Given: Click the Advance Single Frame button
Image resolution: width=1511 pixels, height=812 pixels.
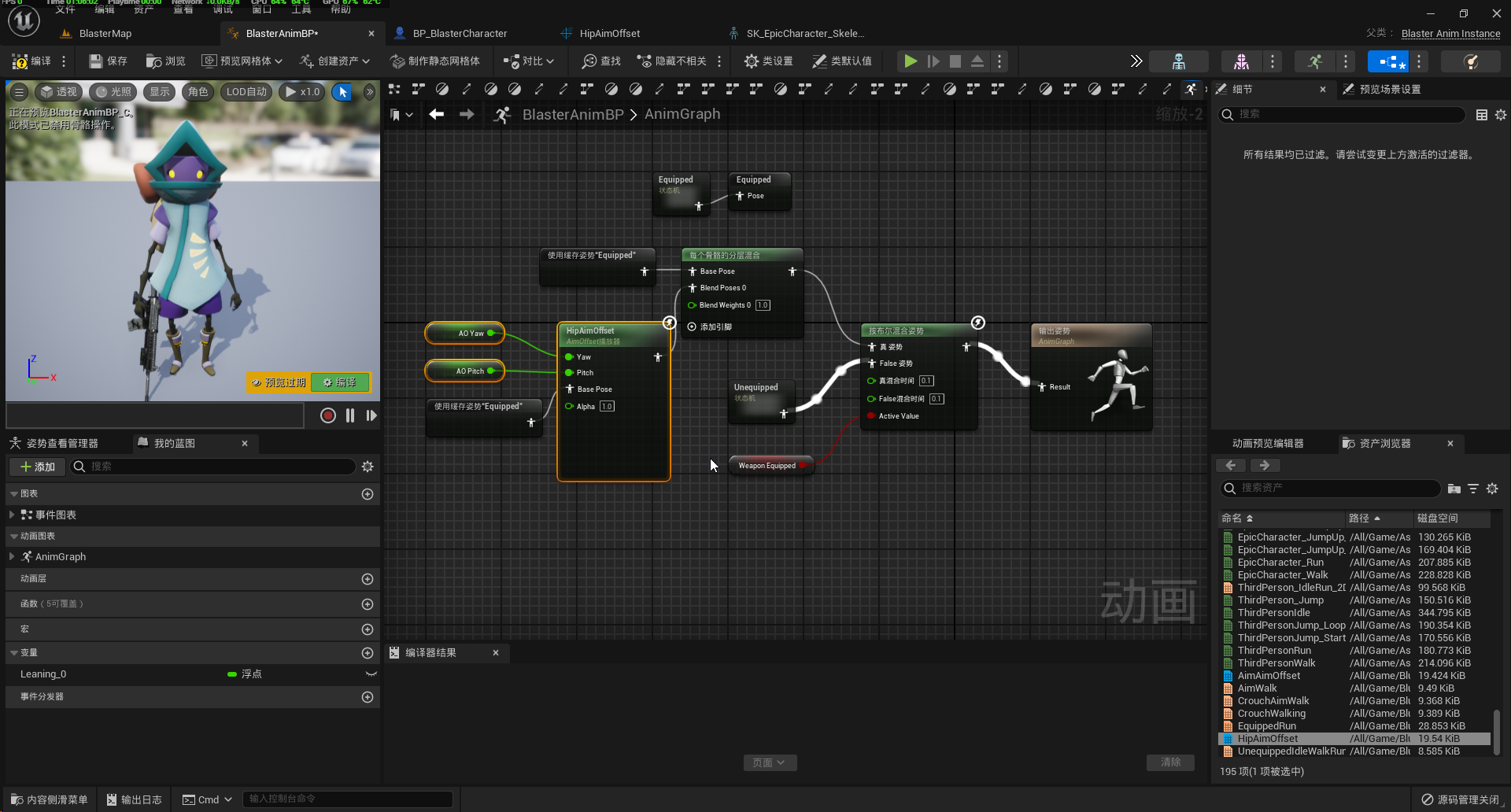Looking at the screenshot, I should point(933,61).
